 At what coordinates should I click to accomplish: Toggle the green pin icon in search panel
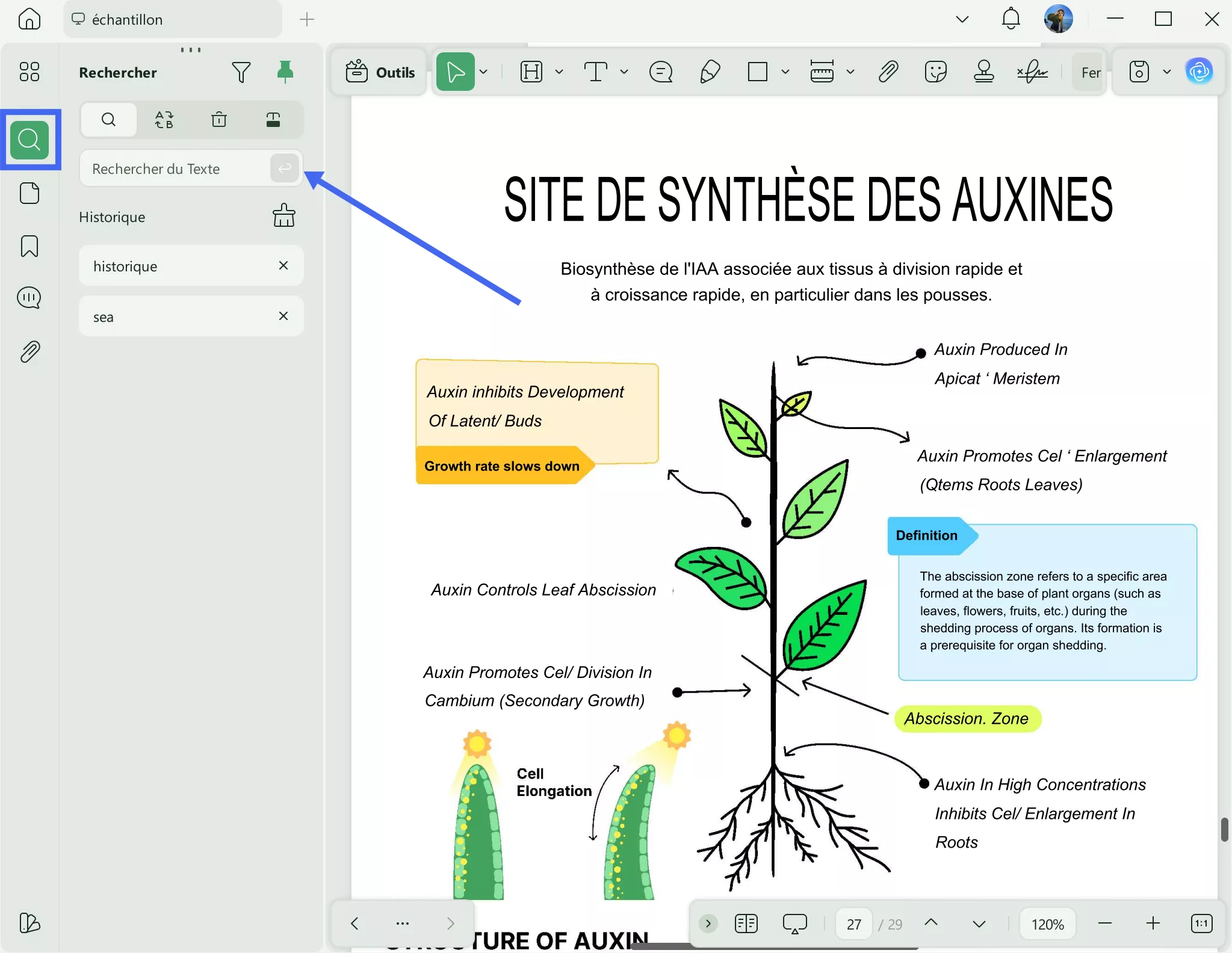285,72
